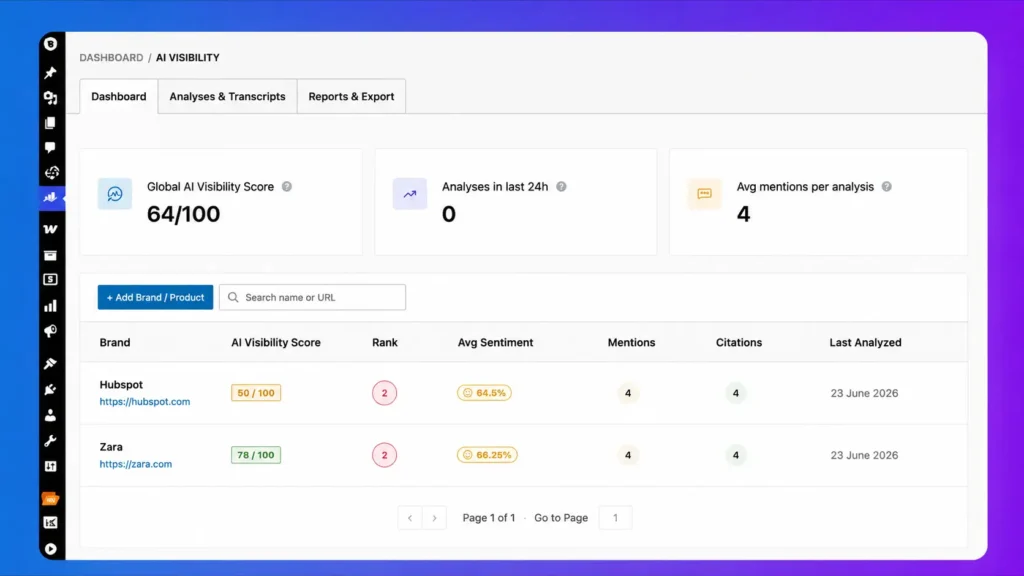Image resolution: width=1024 pixels, height=576 pixels.
Task: Click the sidebar icon below orange folder
Action: 50,522
